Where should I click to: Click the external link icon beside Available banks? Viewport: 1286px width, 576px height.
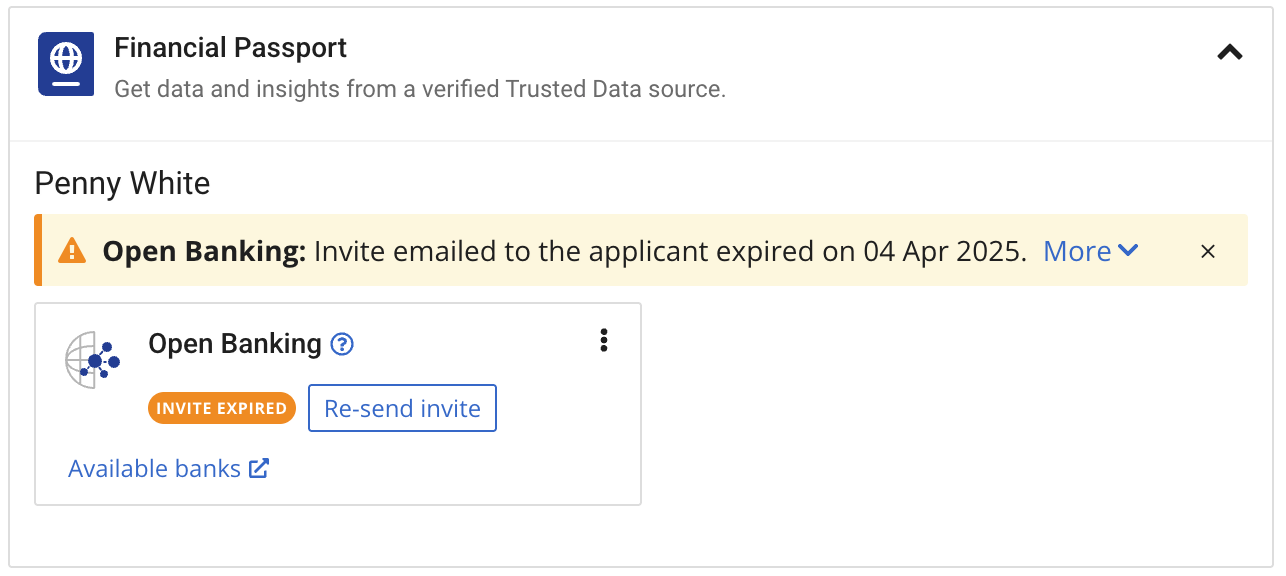(259, 468)
